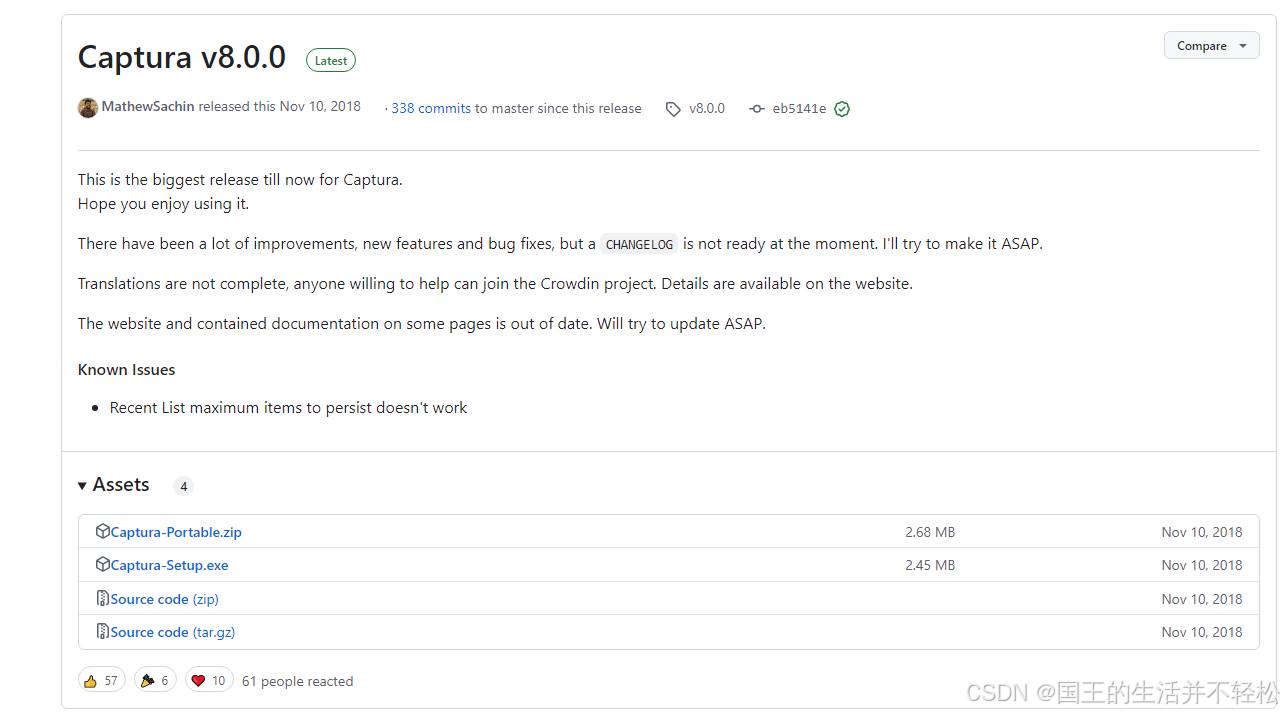
Task: Click the 2.45 MB file size
Action: (x=930, y=565)
